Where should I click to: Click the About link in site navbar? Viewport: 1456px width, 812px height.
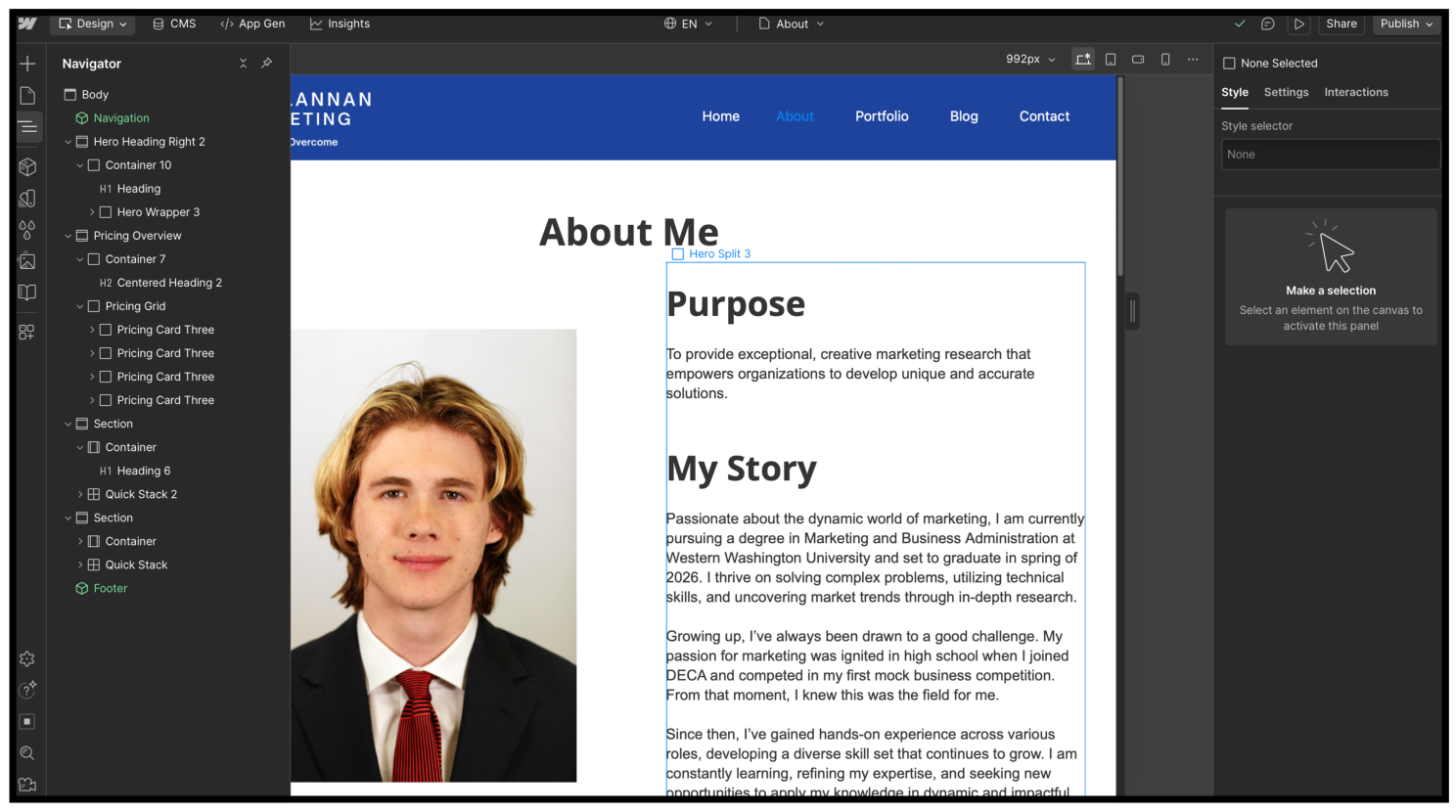point(795,116)
